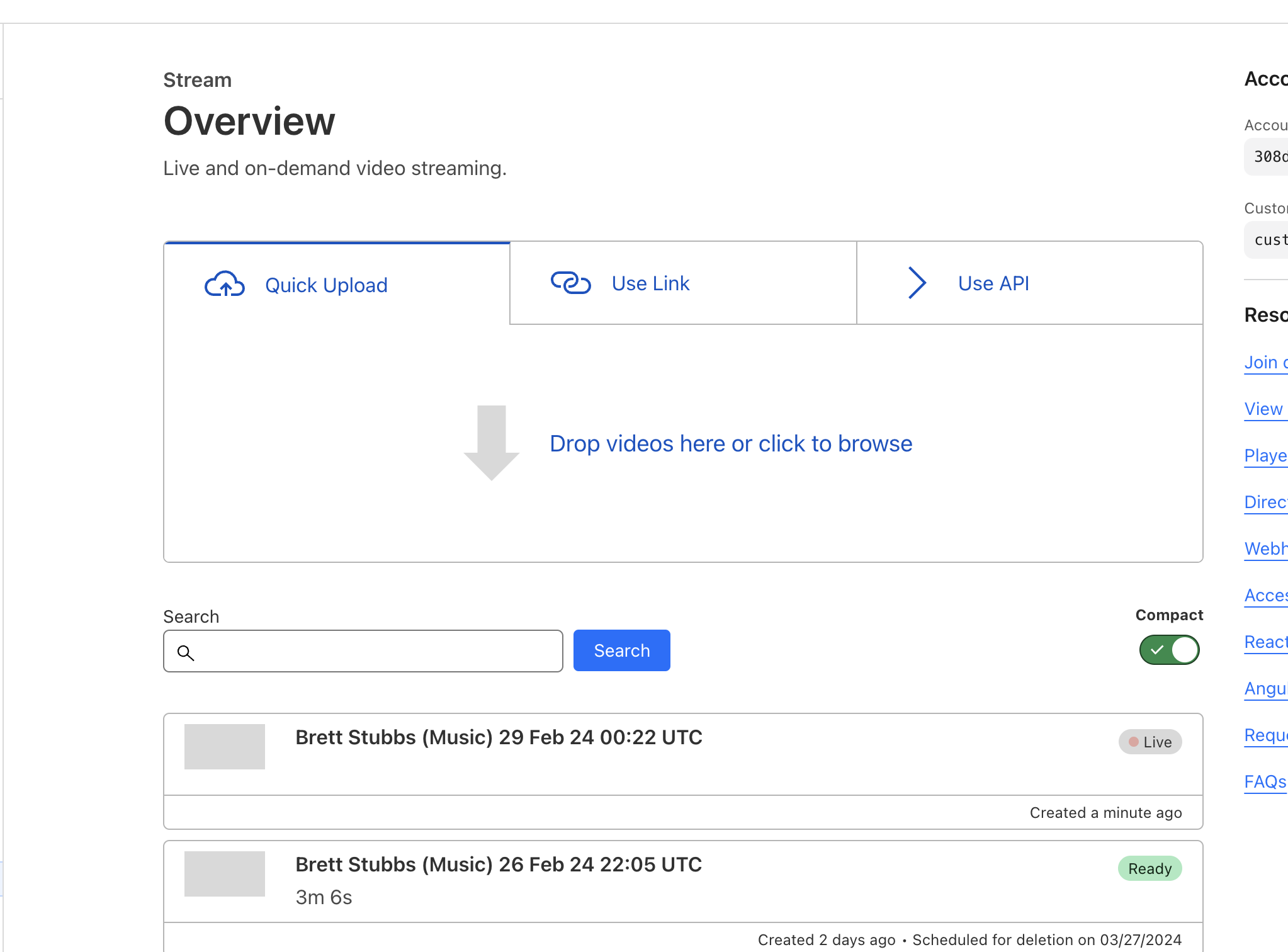Open the FAQs resource link

(x=1265, y=782)
